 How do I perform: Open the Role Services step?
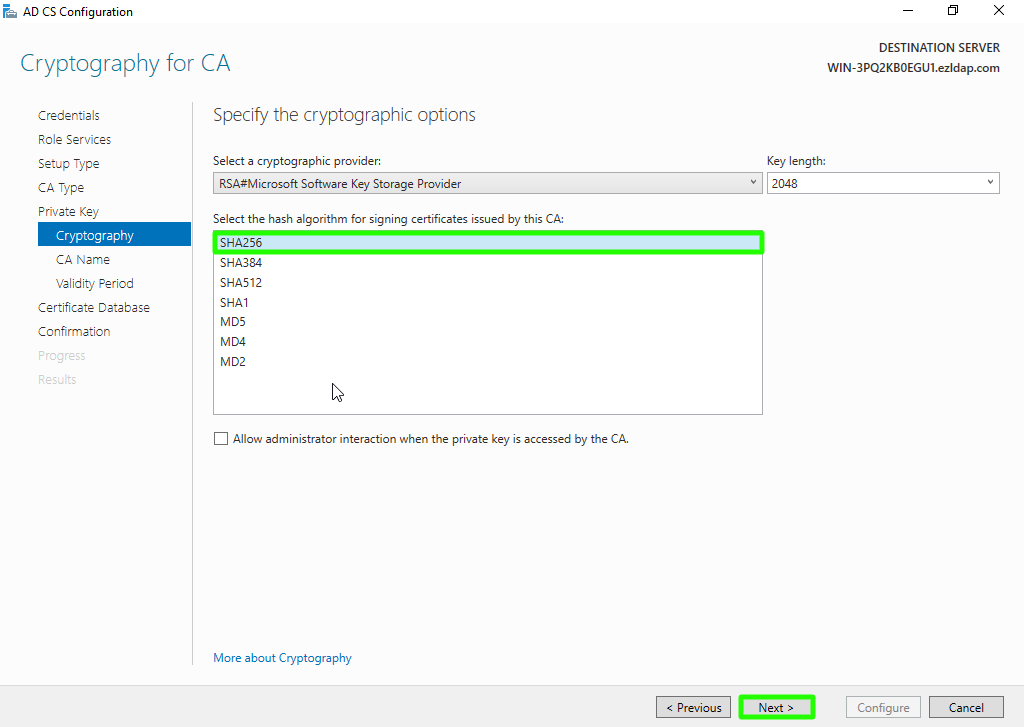pyautogui.click(x=75, y=140)
